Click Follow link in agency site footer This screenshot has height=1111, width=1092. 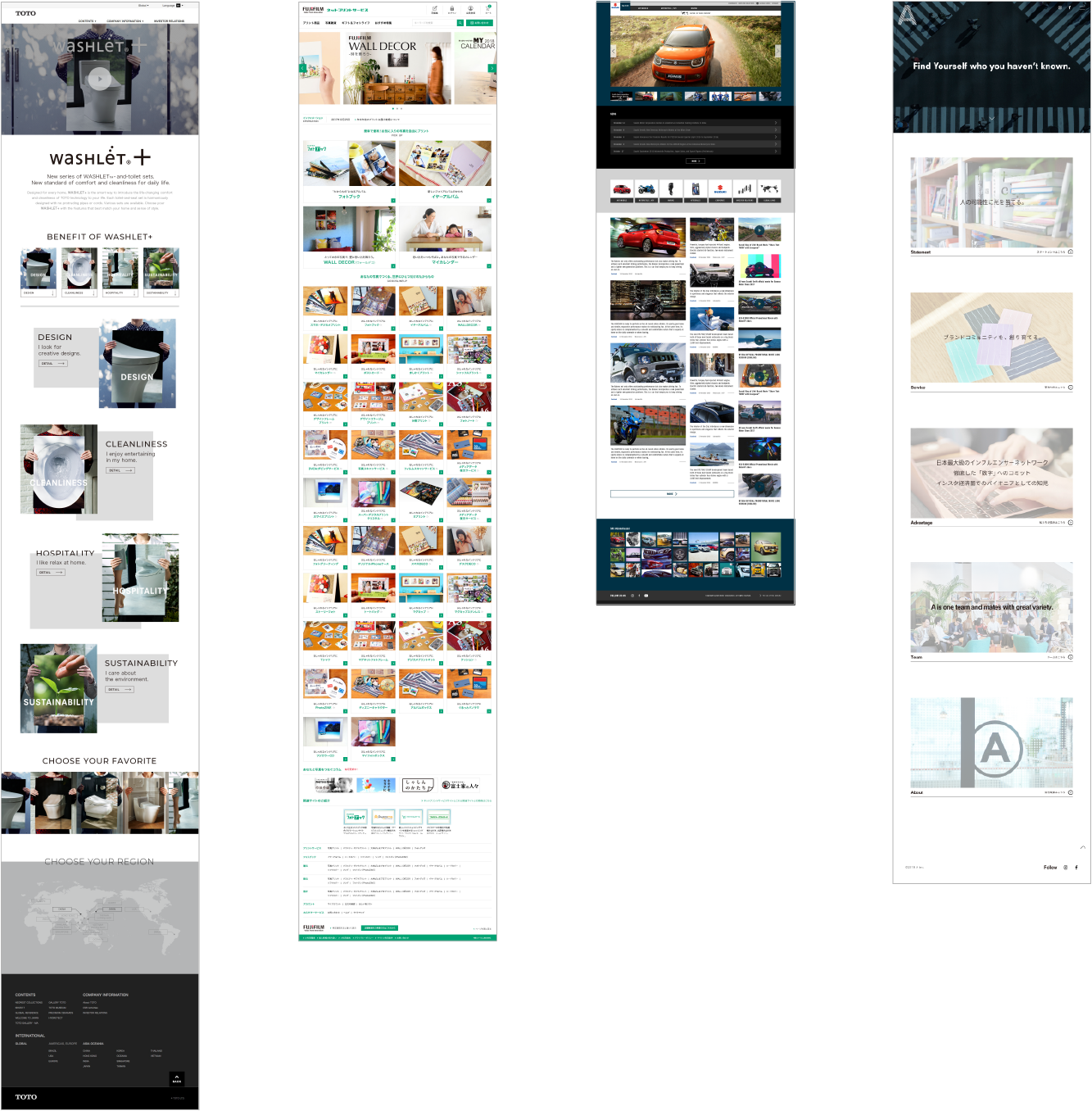click(x=1050, y=867)
